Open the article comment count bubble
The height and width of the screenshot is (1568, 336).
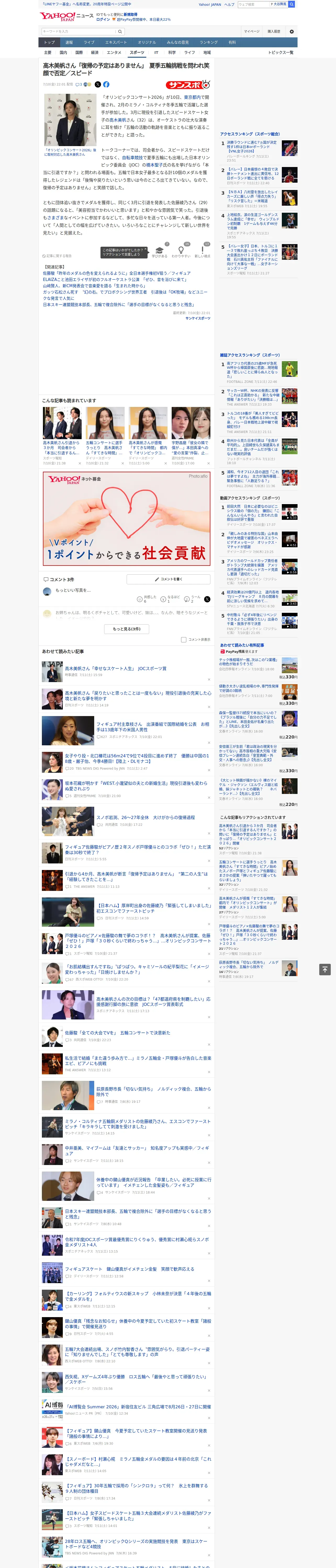click(x=79, y=85)
